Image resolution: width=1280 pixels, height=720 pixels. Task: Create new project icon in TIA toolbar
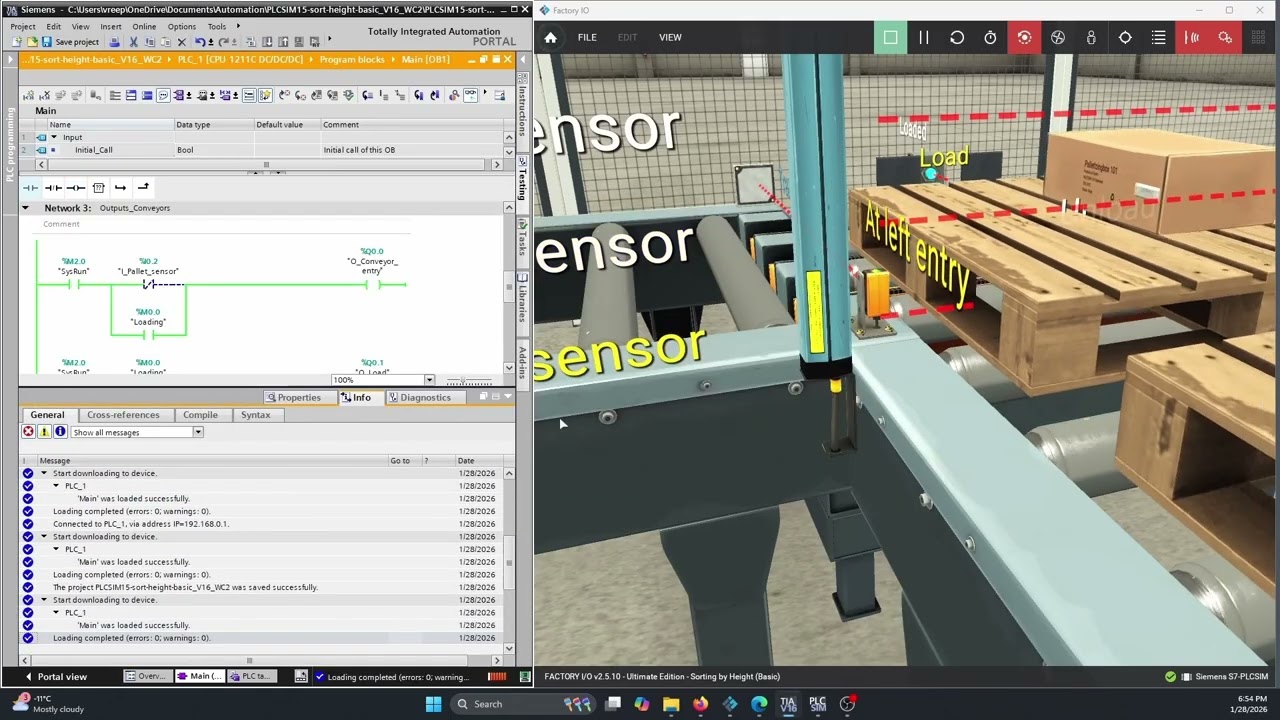tap(18, 42)
